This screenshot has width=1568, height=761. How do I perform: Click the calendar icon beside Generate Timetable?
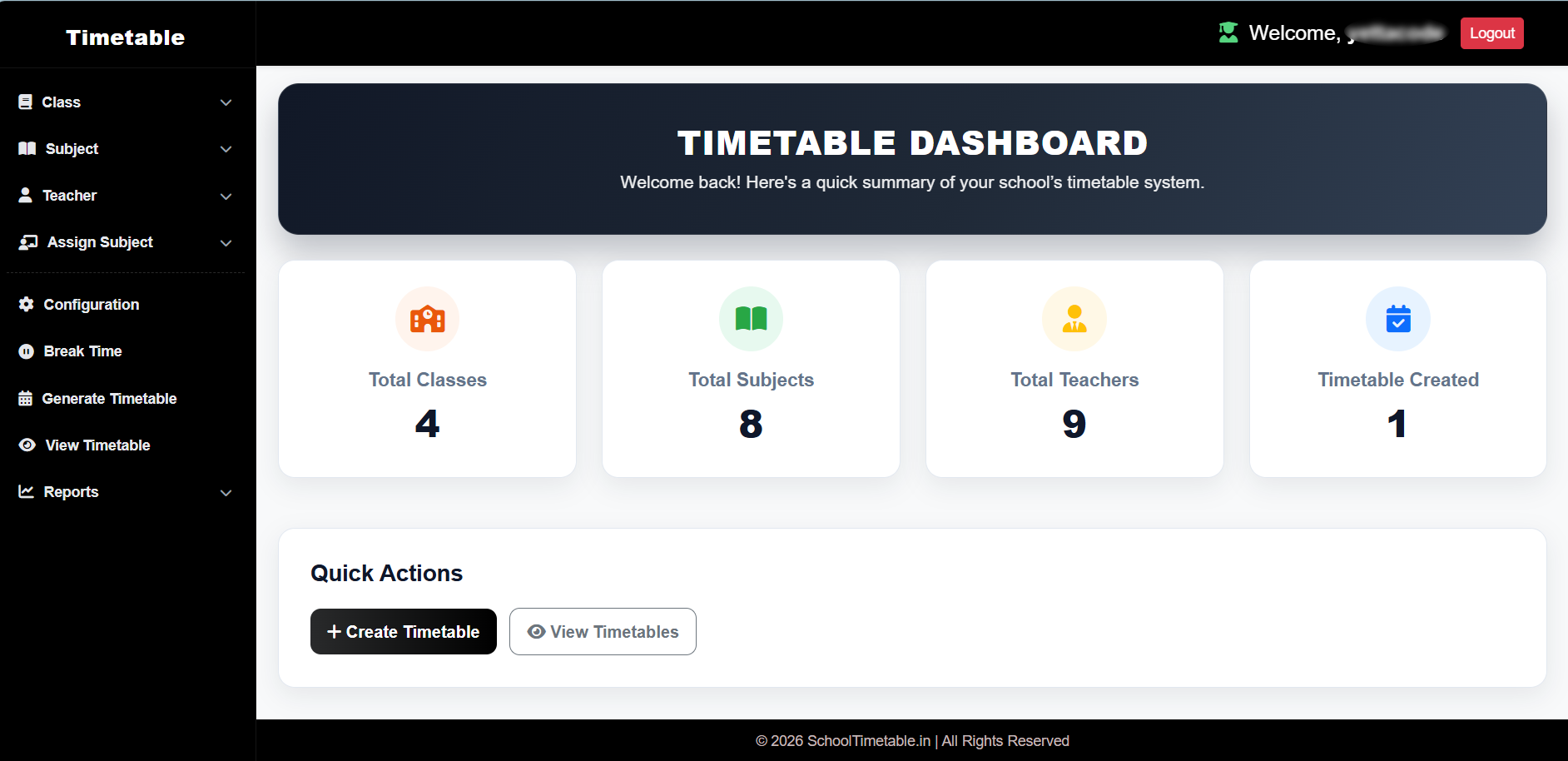26,399
